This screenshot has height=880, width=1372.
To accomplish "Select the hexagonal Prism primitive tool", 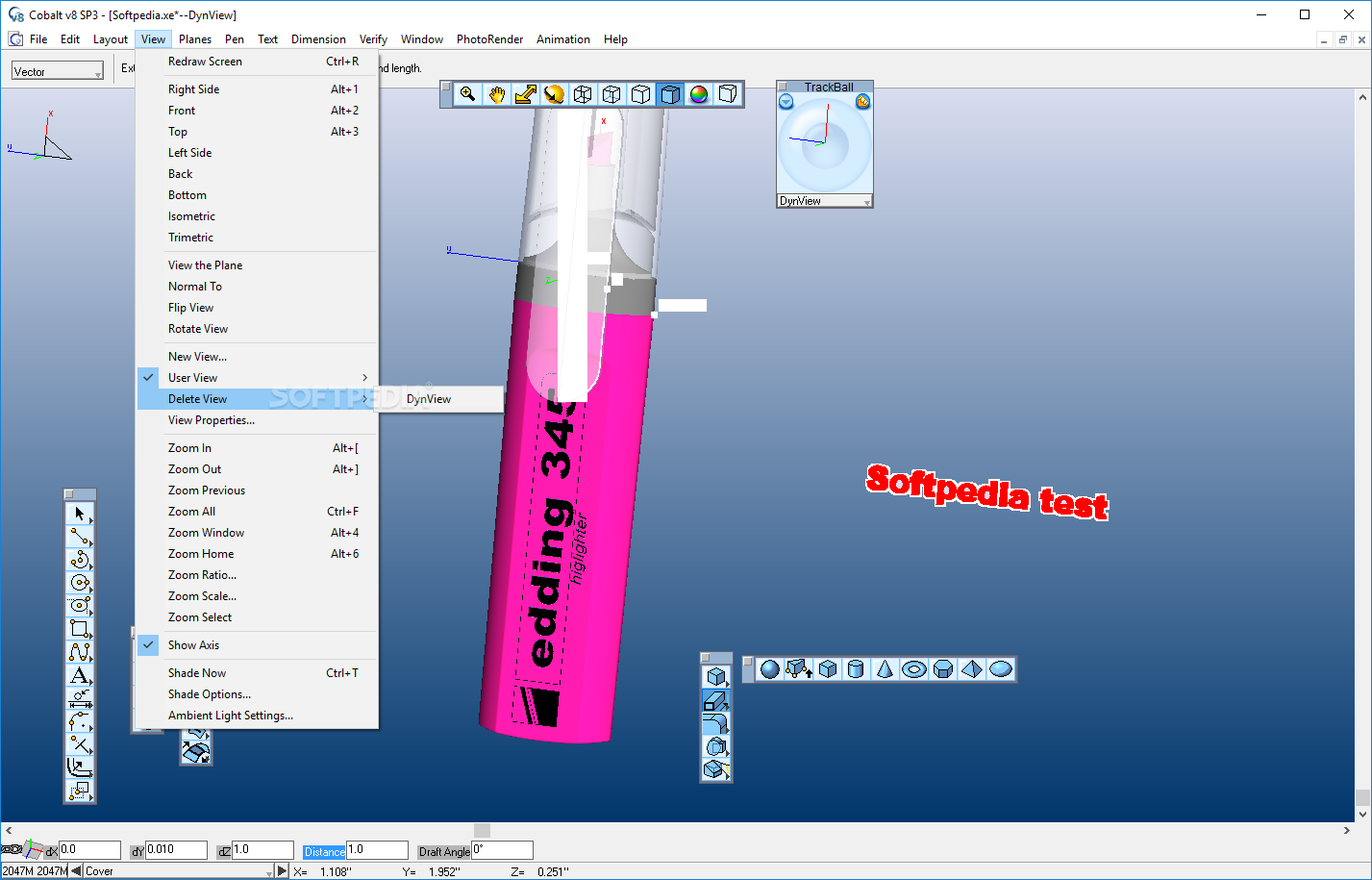I will (x=943, y=669).
